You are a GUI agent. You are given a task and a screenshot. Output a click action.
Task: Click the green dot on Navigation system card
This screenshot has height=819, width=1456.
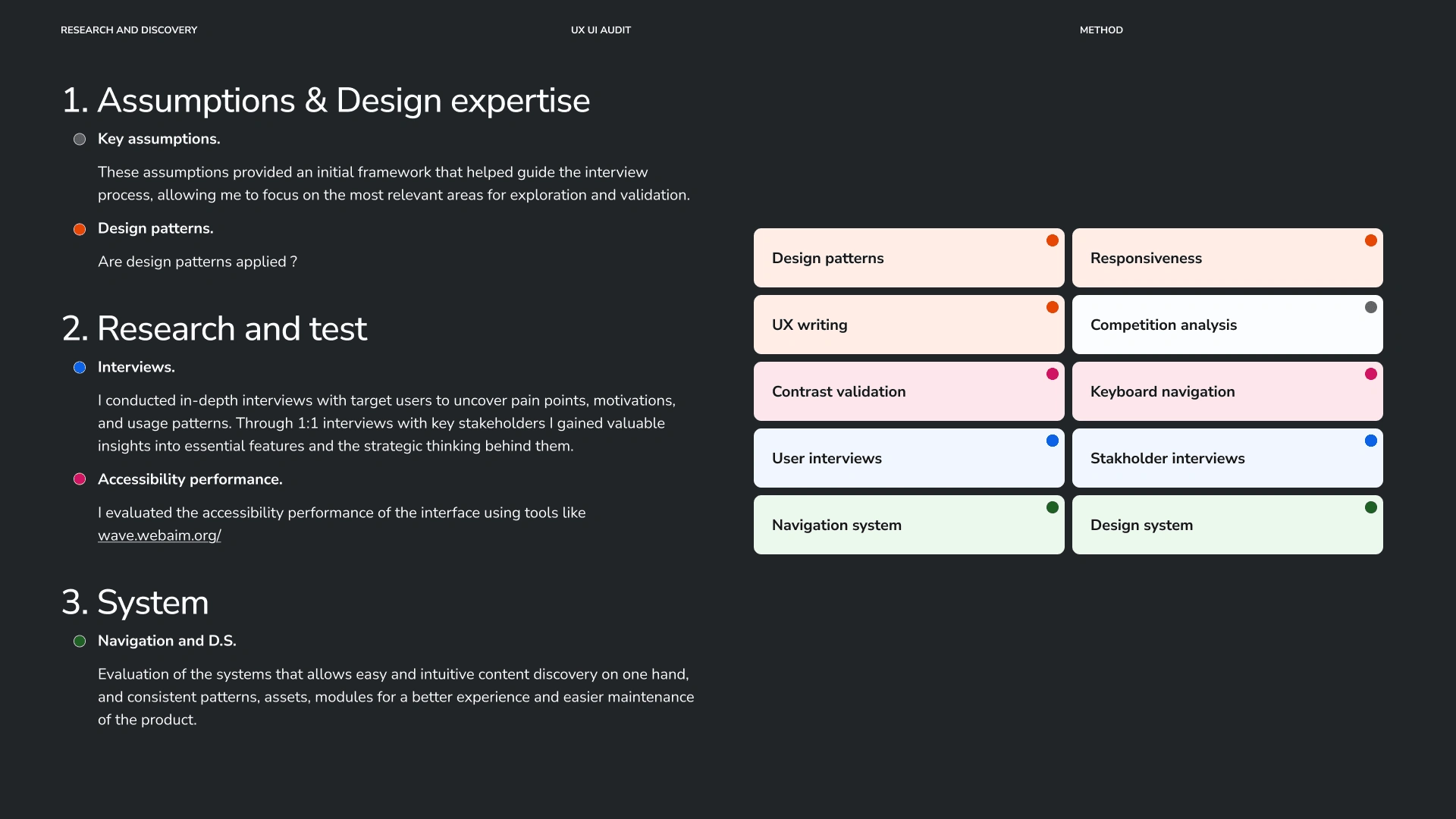pos(1053,507)
